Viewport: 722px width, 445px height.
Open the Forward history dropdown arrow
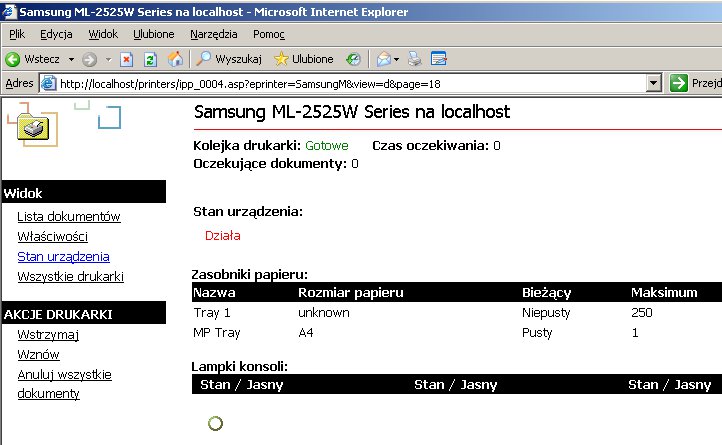coord(109,59)
